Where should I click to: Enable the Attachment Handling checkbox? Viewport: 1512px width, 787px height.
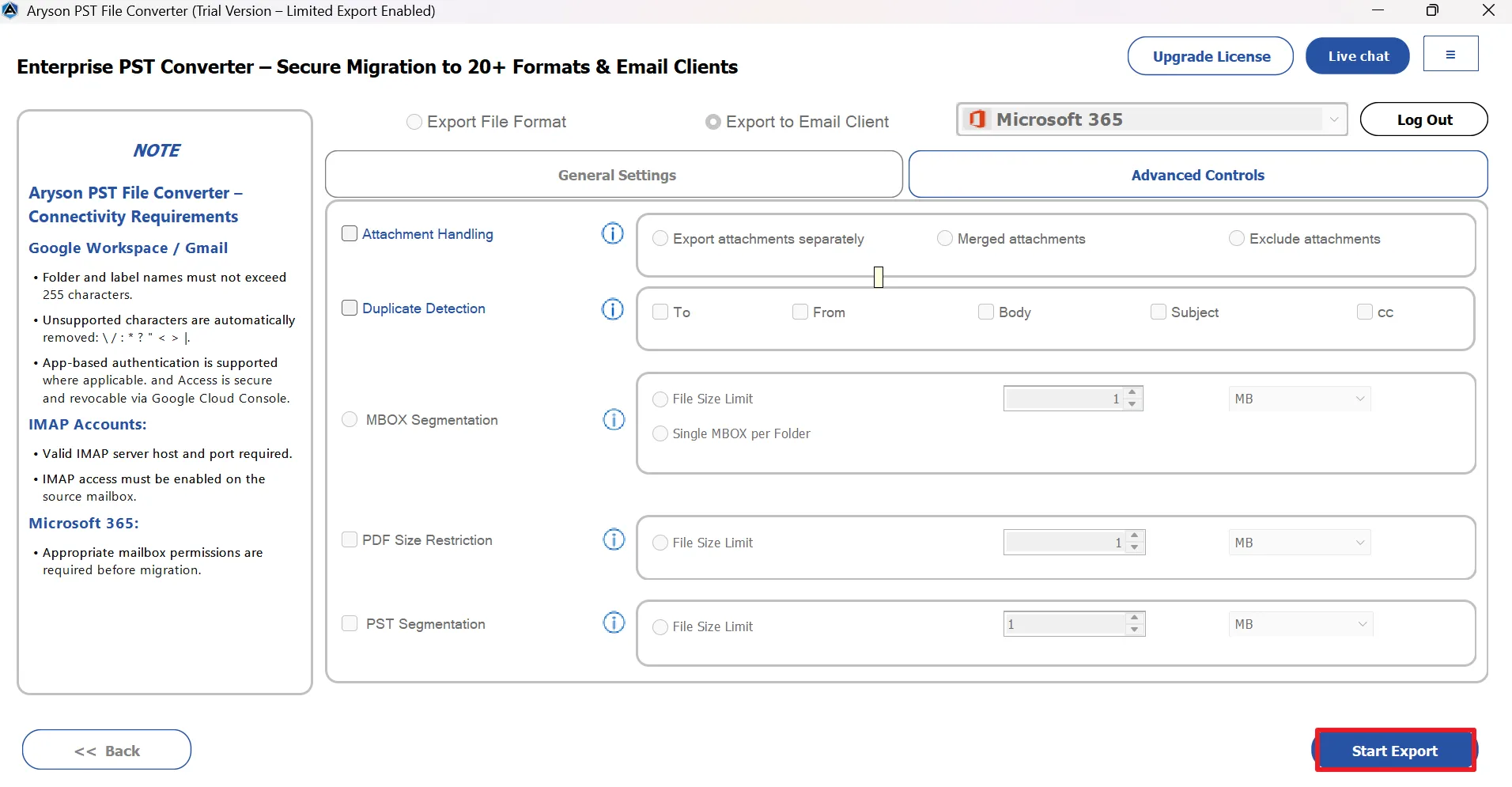coord(350,233)
